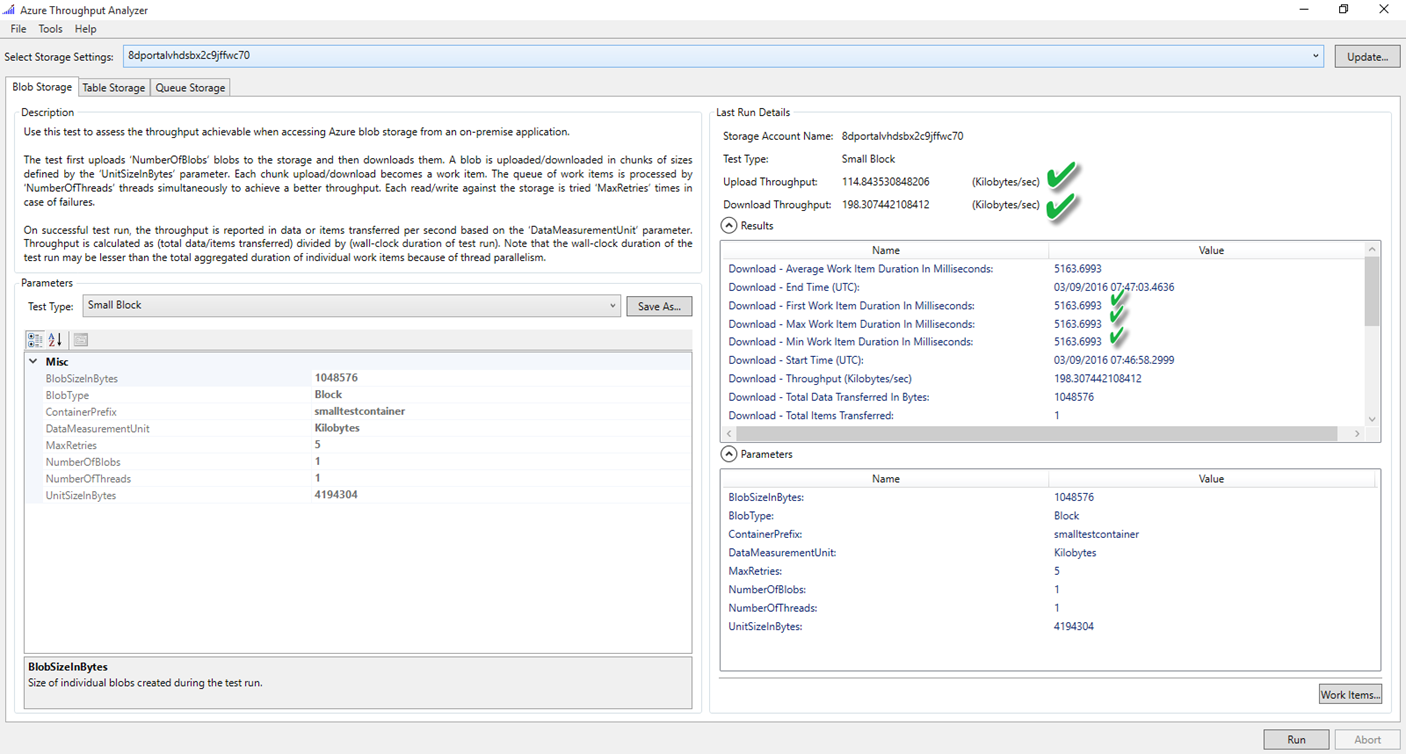
Task: Select Download - Max Work Item Duration row
Action: tap(1043, 324)
